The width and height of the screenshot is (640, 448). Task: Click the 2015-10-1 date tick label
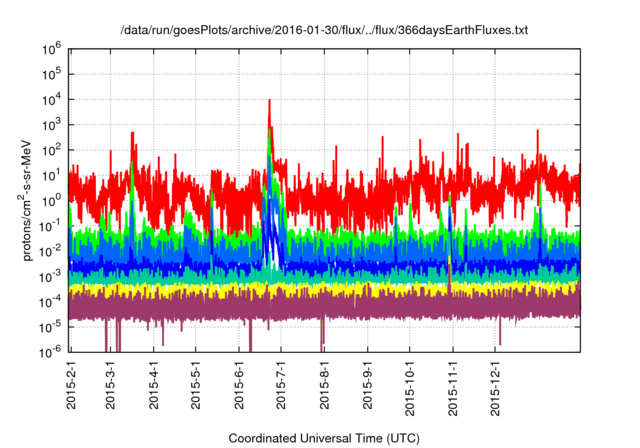(410, 389)
